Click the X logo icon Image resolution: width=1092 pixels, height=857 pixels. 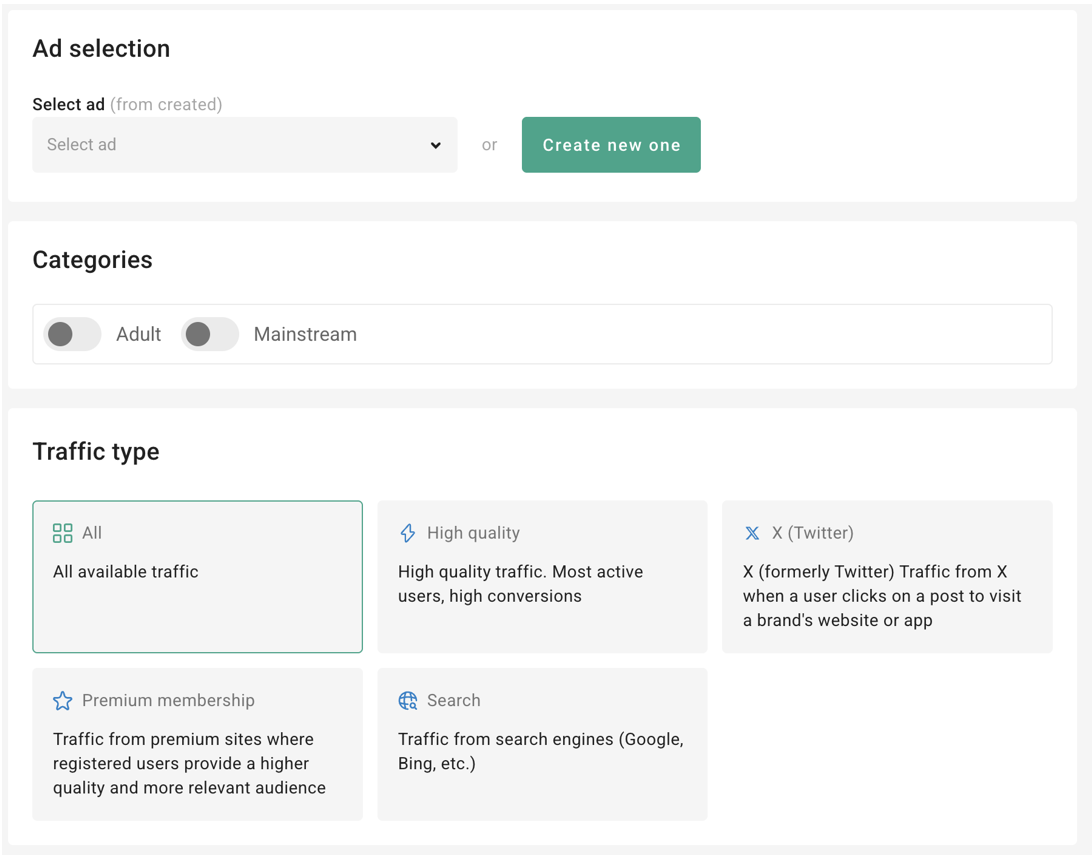tap(752, 533)
